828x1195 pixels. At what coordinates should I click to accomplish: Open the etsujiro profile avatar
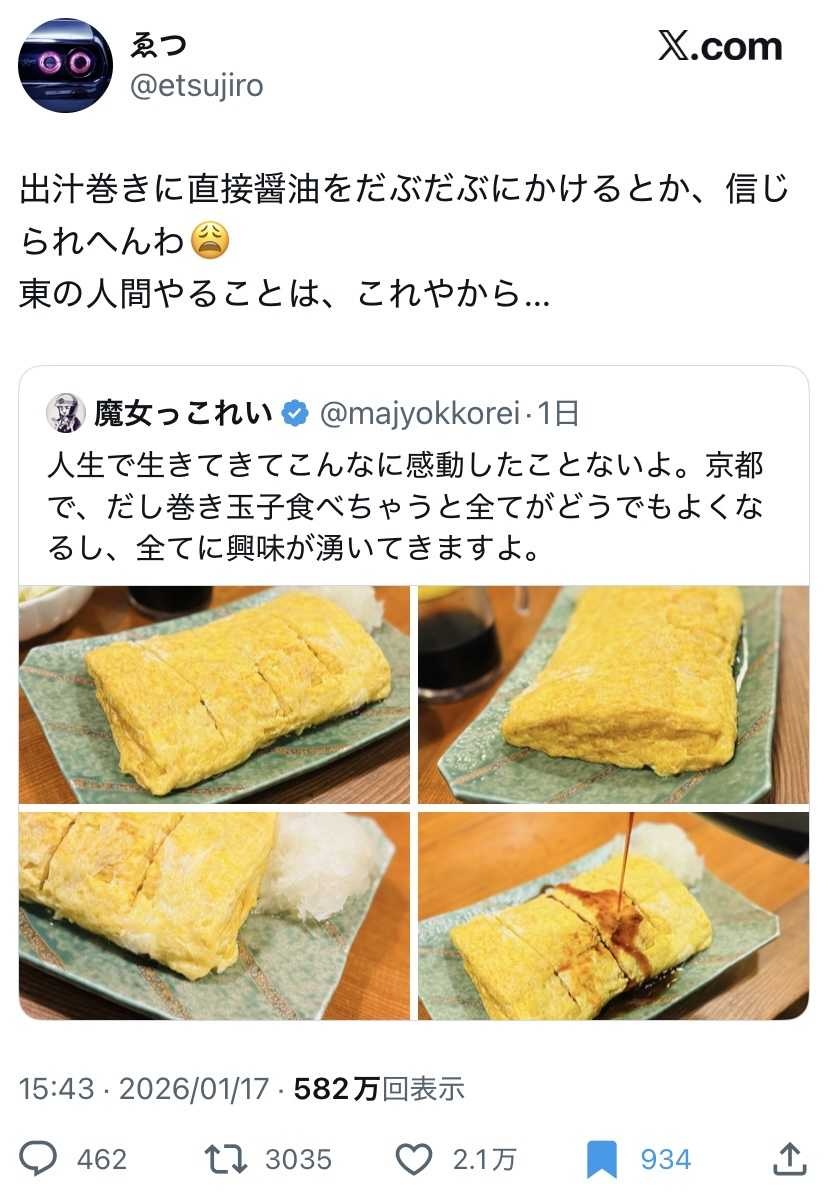pos(66,66)
